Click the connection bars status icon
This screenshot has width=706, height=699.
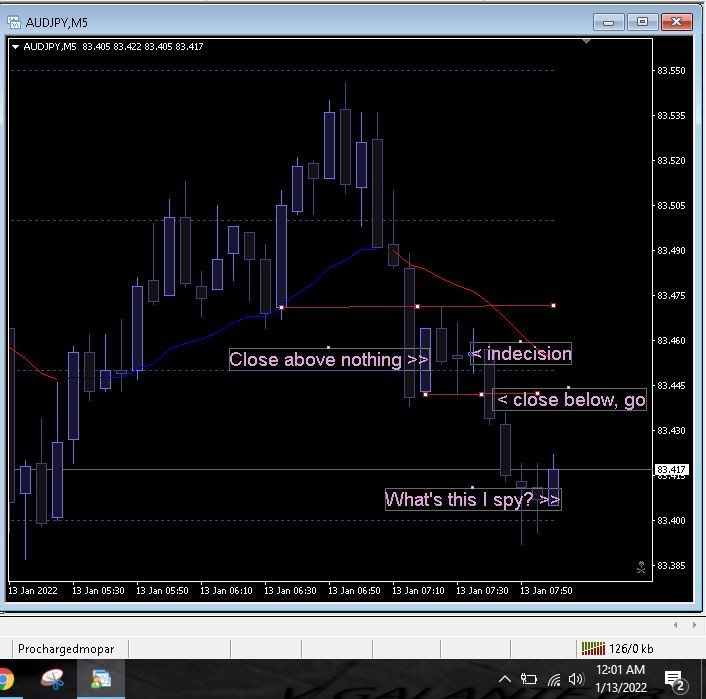click(593, 649)
